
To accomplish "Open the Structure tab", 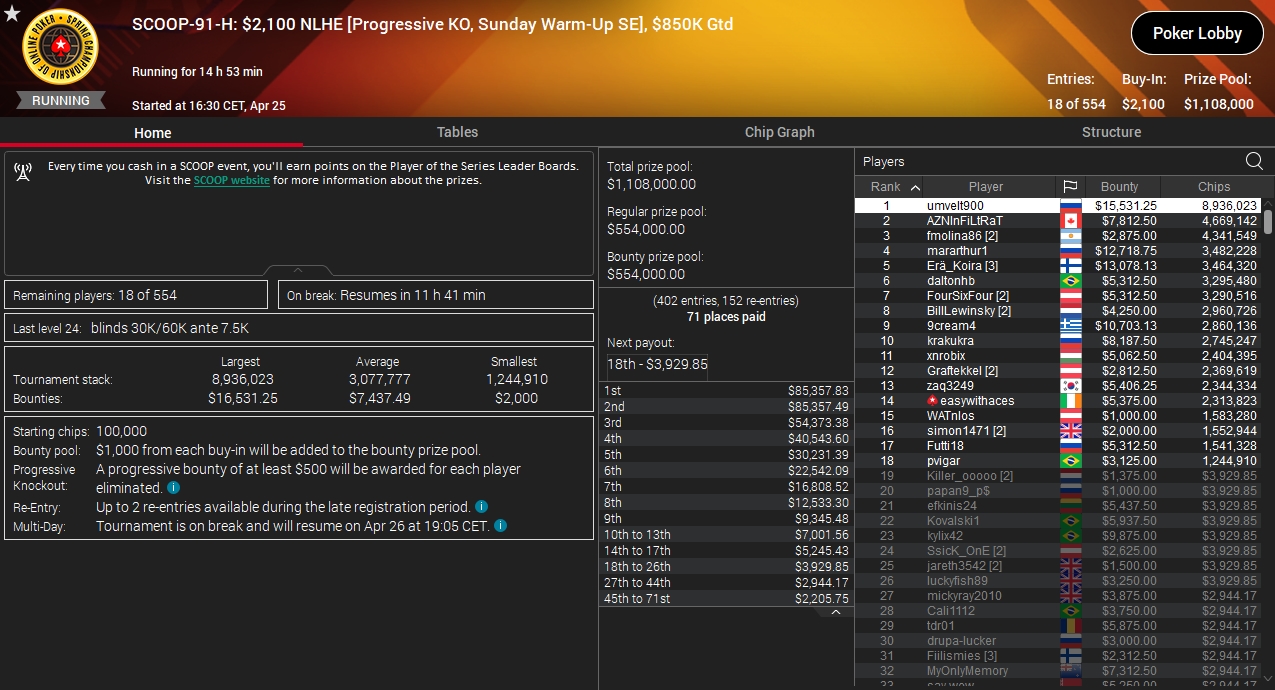I will (1111, 132).
